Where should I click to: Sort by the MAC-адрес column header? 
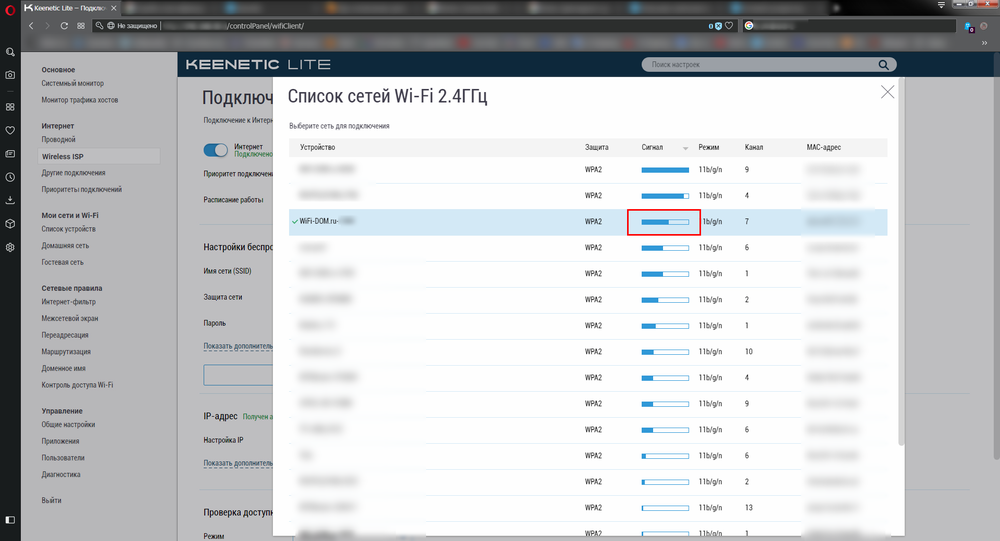tap(823, 147)
